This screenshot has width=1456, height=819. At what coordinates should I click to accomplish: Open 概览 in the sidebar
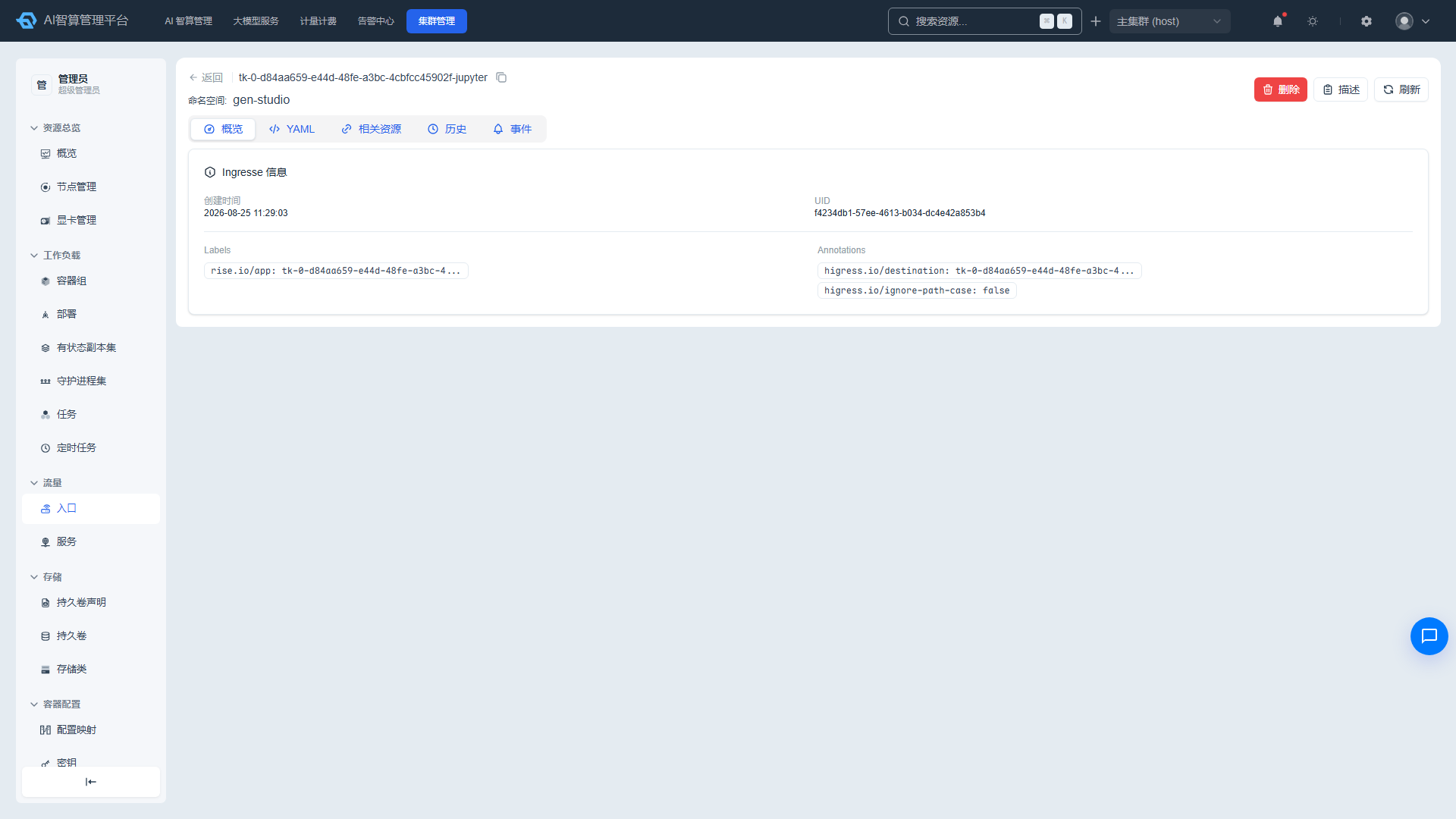click(91, 153)
